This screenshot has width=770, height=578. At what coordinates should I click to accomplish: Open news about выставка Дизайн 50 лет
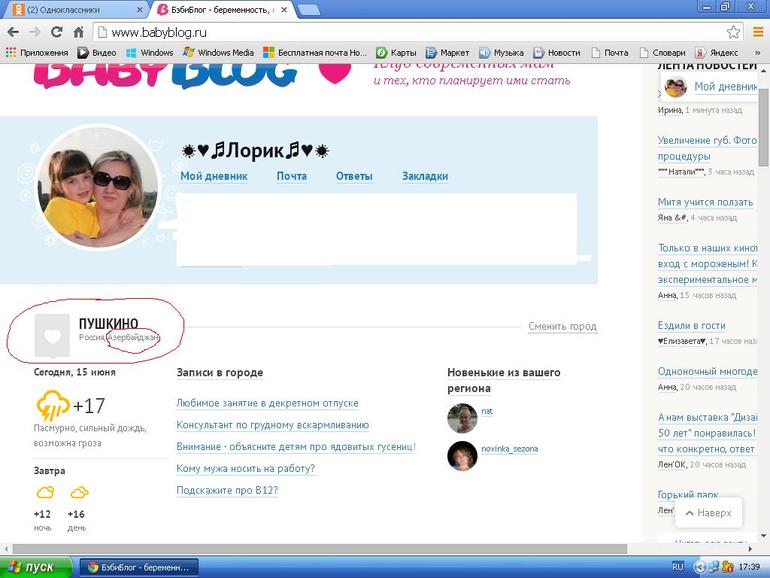coord(707,433)
